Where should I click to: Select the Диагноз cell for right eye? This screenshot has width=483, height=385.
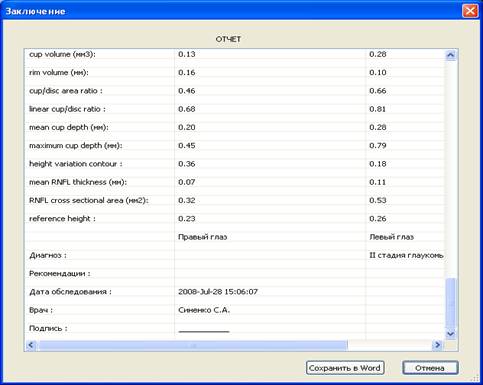[270, 255]
